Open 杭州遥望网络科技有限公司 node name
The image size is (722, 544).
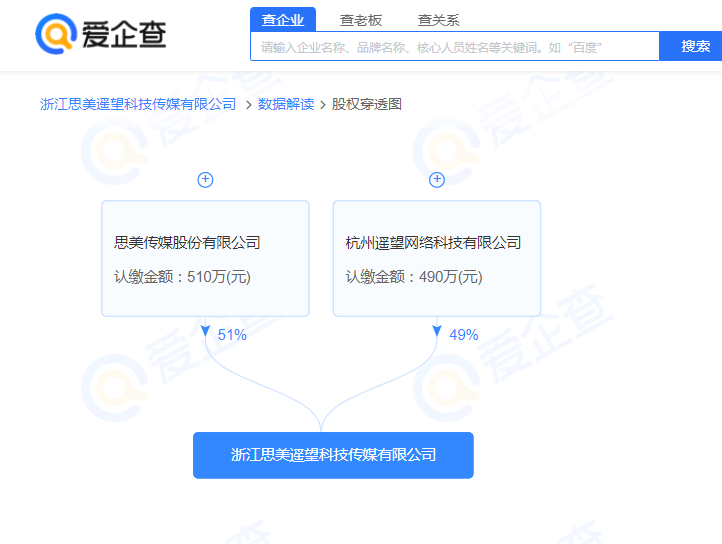pos(433,242)
